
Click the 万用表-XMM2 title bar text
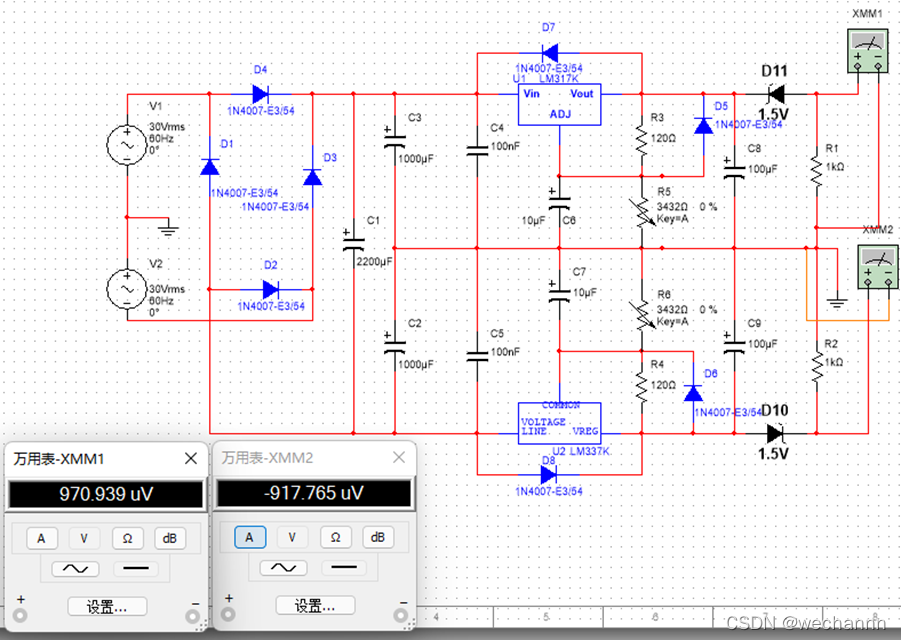coord(267,457)
